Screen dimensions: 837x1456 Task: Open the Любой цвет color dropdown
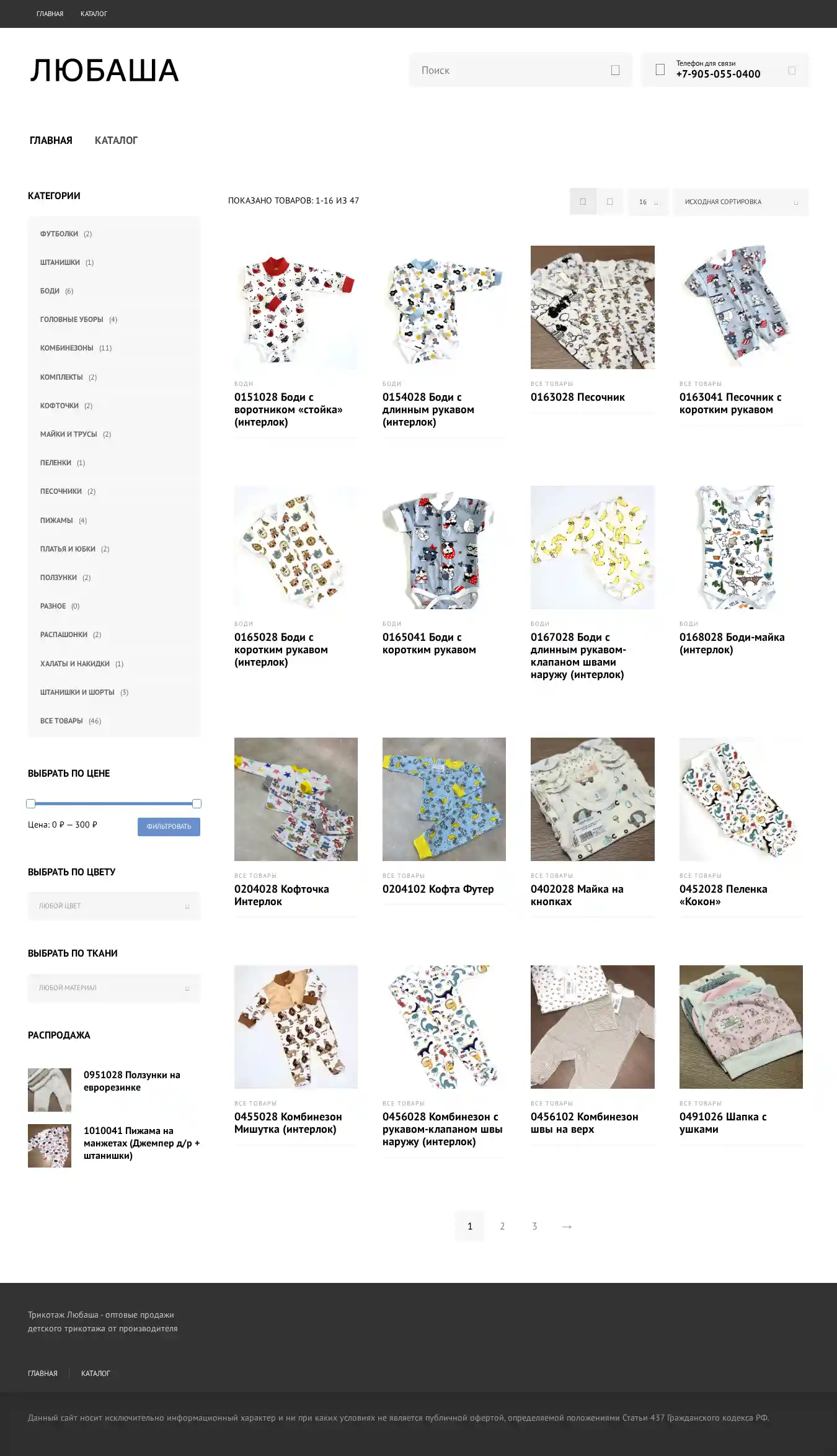click(x=114, y=906)
